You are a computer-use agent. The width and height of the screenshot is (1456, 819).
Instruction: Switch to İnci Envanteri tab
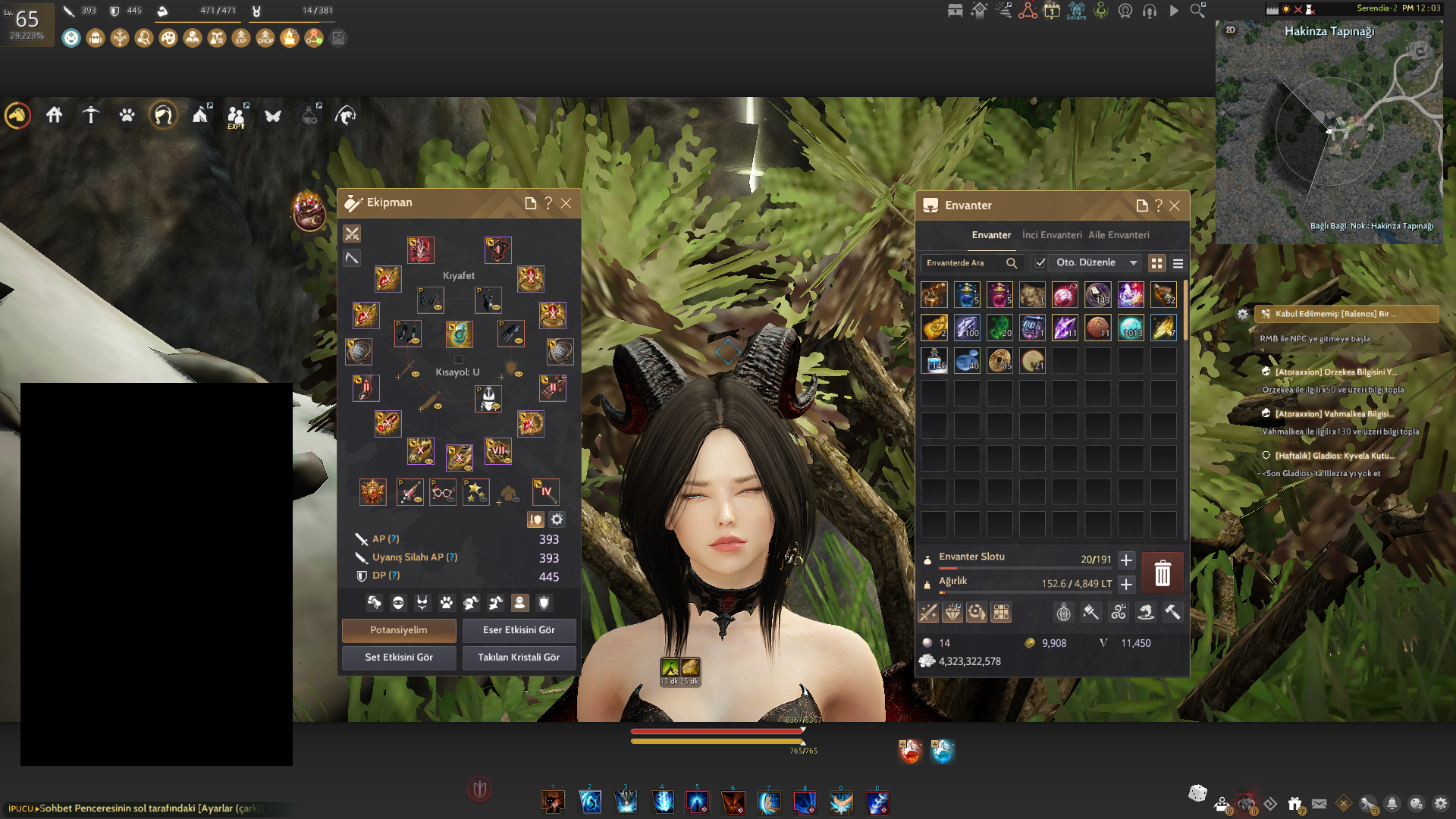(x=1051, y=235)
